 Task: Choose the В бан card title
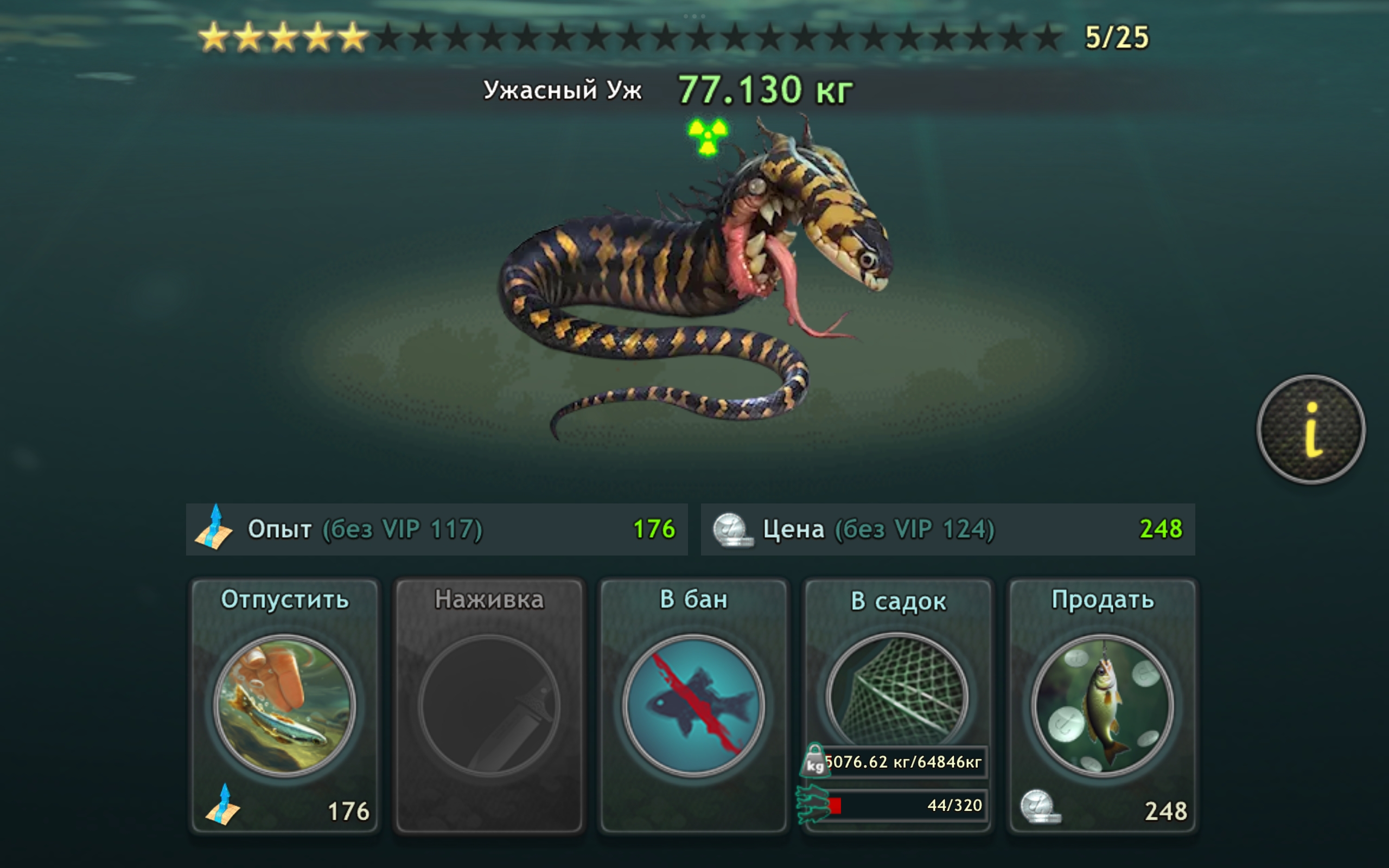(693, 599)
